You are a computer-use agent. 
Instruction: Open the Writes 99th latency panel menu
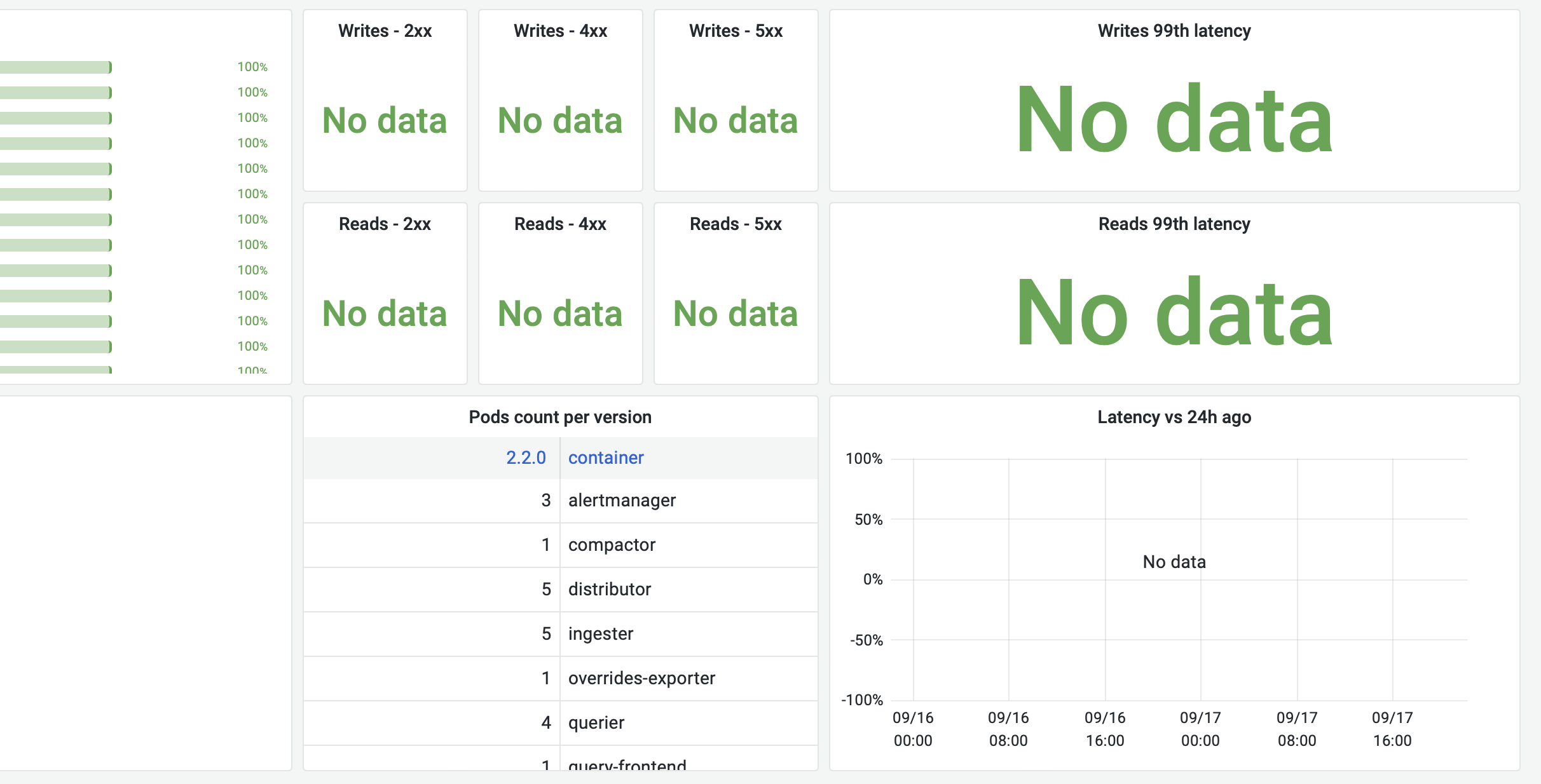1173,30
